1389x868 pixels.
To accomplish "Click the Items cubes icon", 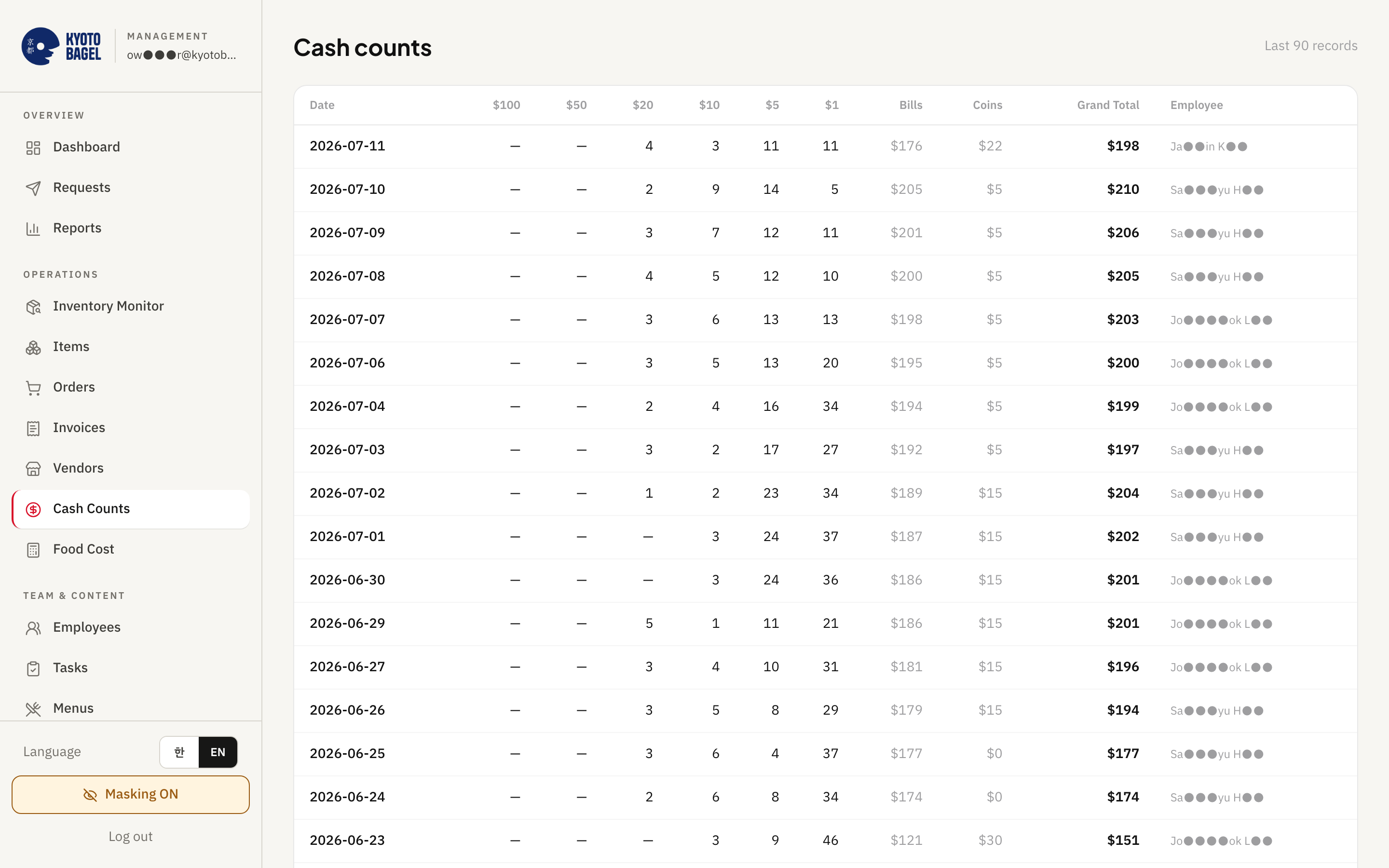I will pyautogui.click(x=33, y=347).
